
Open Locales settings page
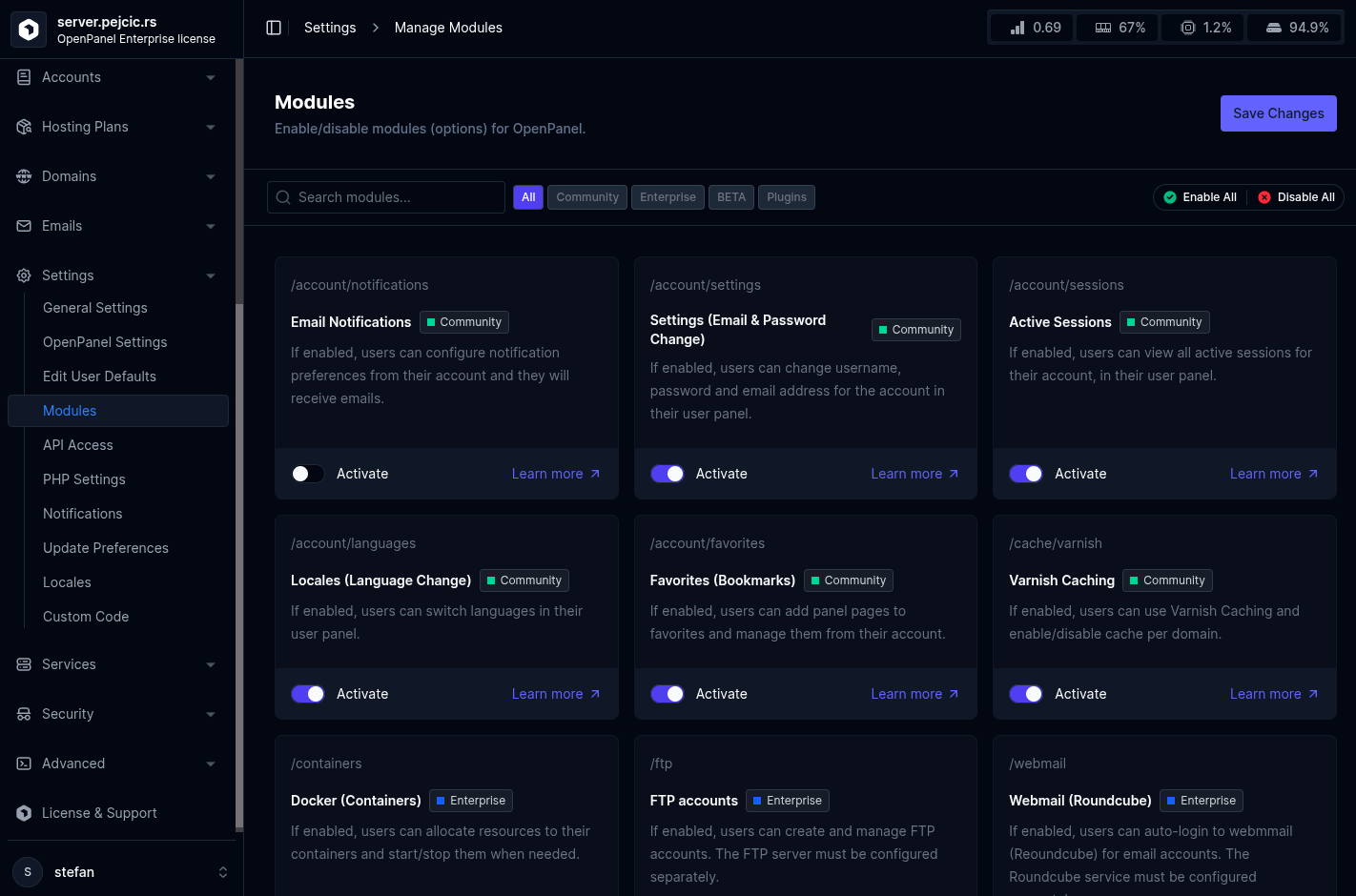(x=67, y=582)
